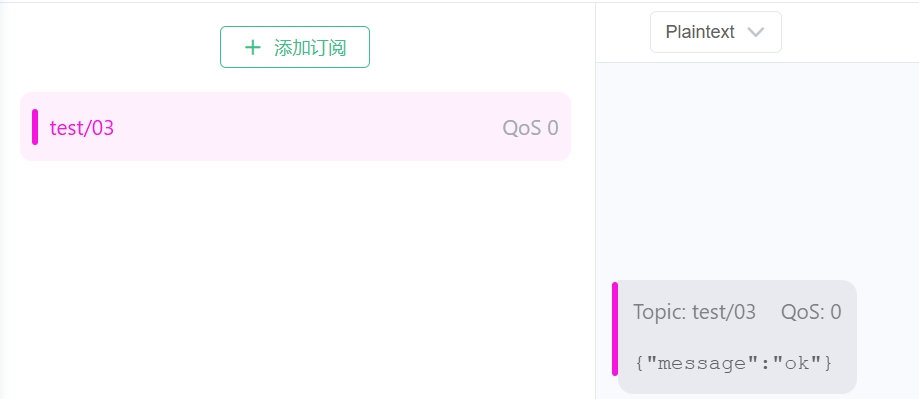
Task: Click the blank space right of the 添加订阅 button
Action: [482, 47]
